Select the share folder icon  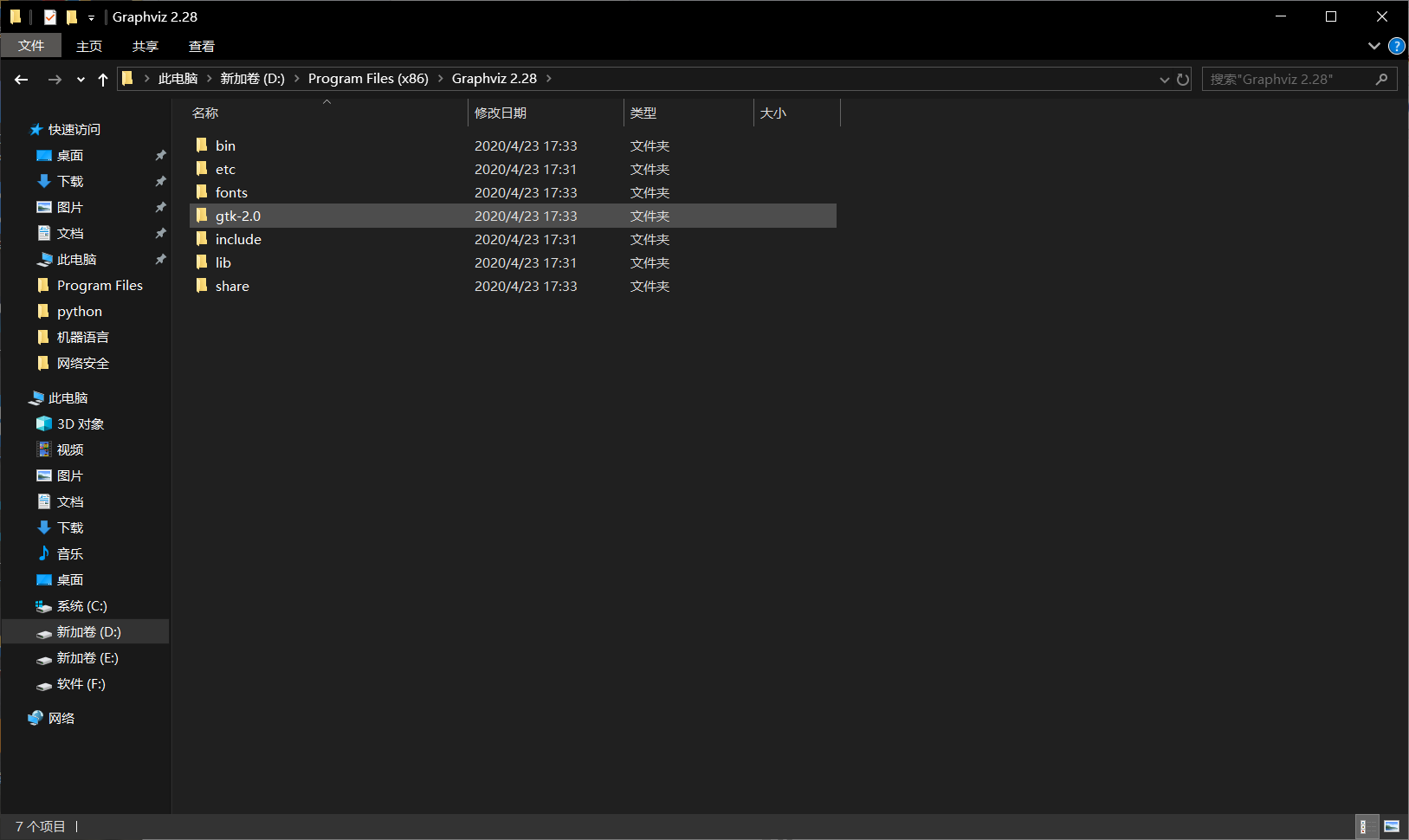(202, 286)
